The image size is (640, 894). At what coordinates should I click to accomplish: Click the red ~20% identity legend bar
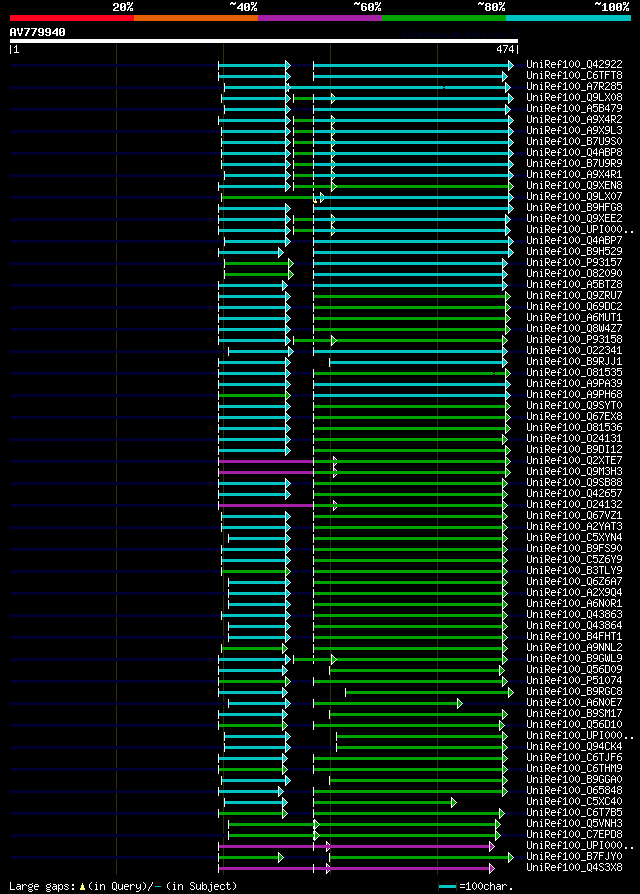(x=72, y=18)
